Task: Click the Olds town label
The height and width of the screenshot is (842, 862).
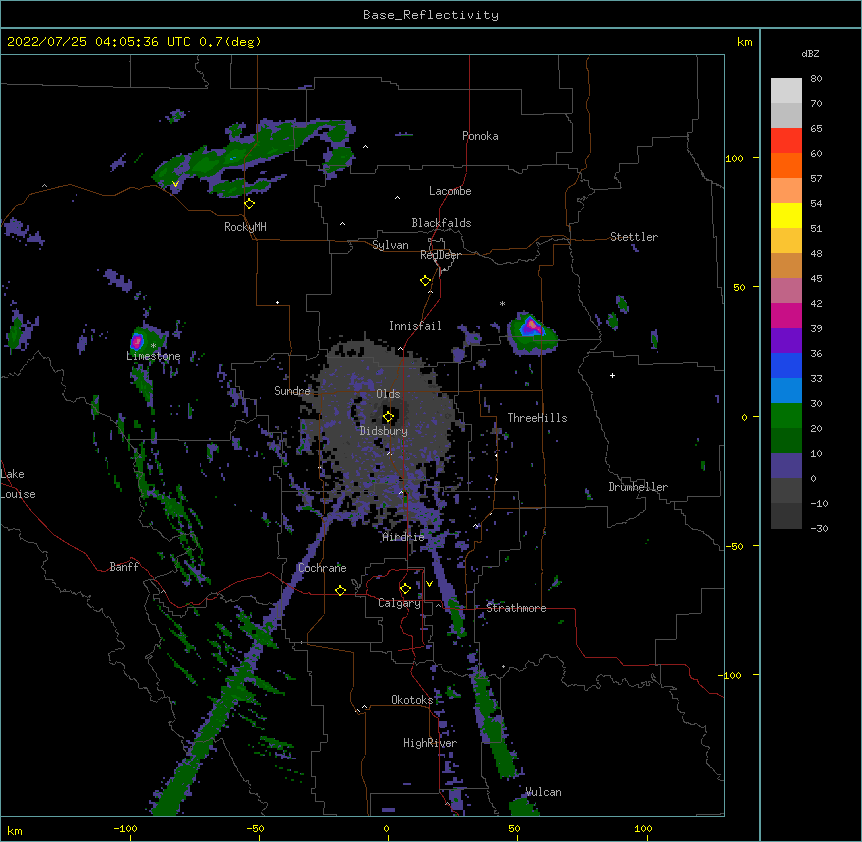Action: pos(388,394)
